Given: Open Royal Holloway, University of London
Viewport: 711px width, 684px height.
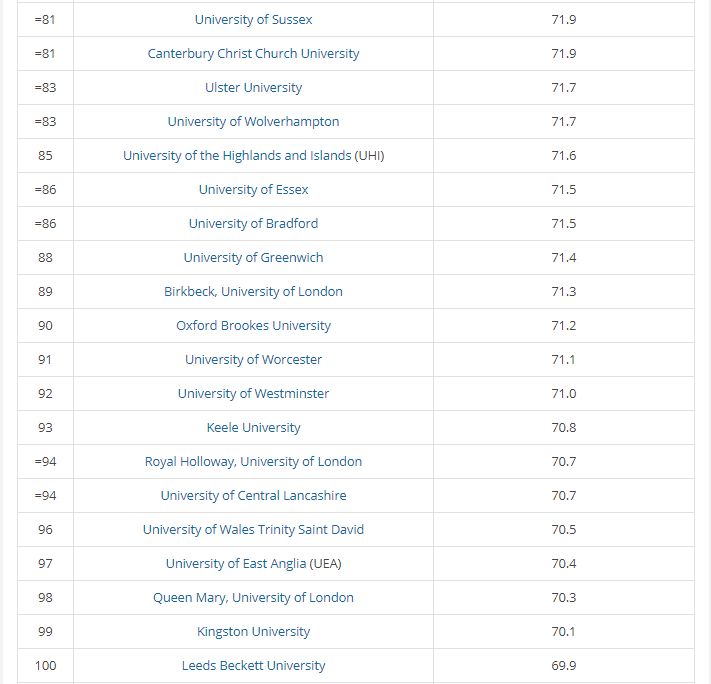Looking at the screenshot, I should [x=253, y=462].
